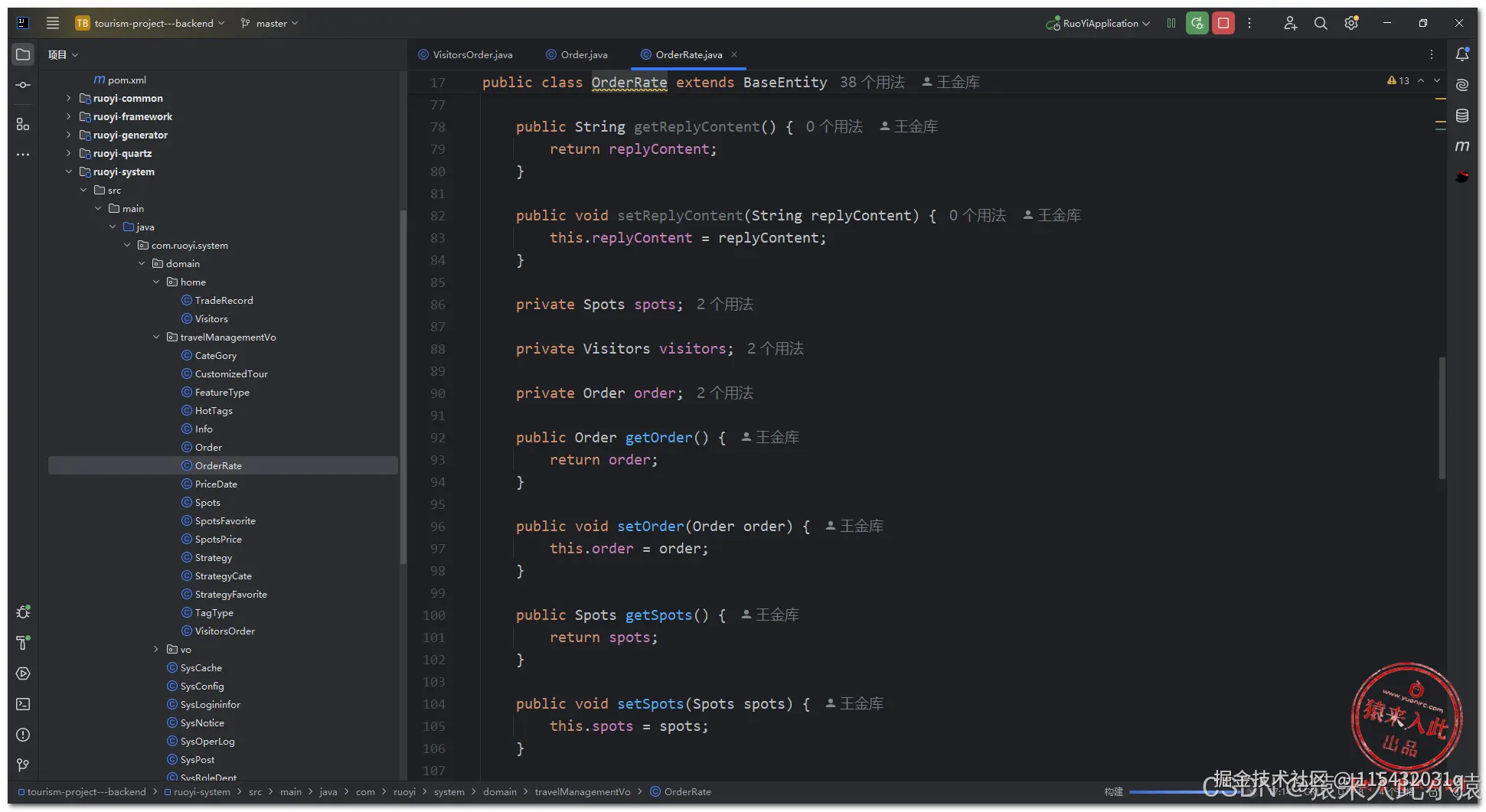
Task: Collapse the ruoyi-system module
Action: click(69, 171)
